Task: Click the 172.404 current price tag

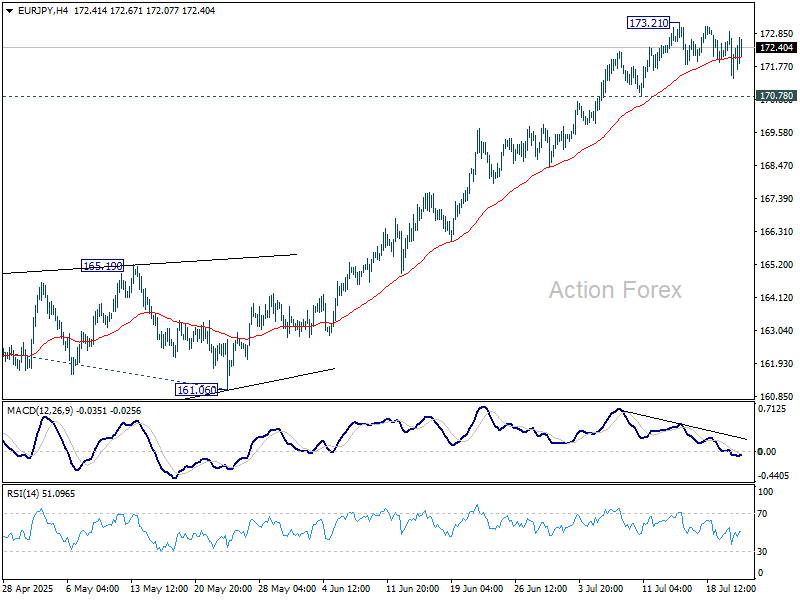Action: point(776,47)
